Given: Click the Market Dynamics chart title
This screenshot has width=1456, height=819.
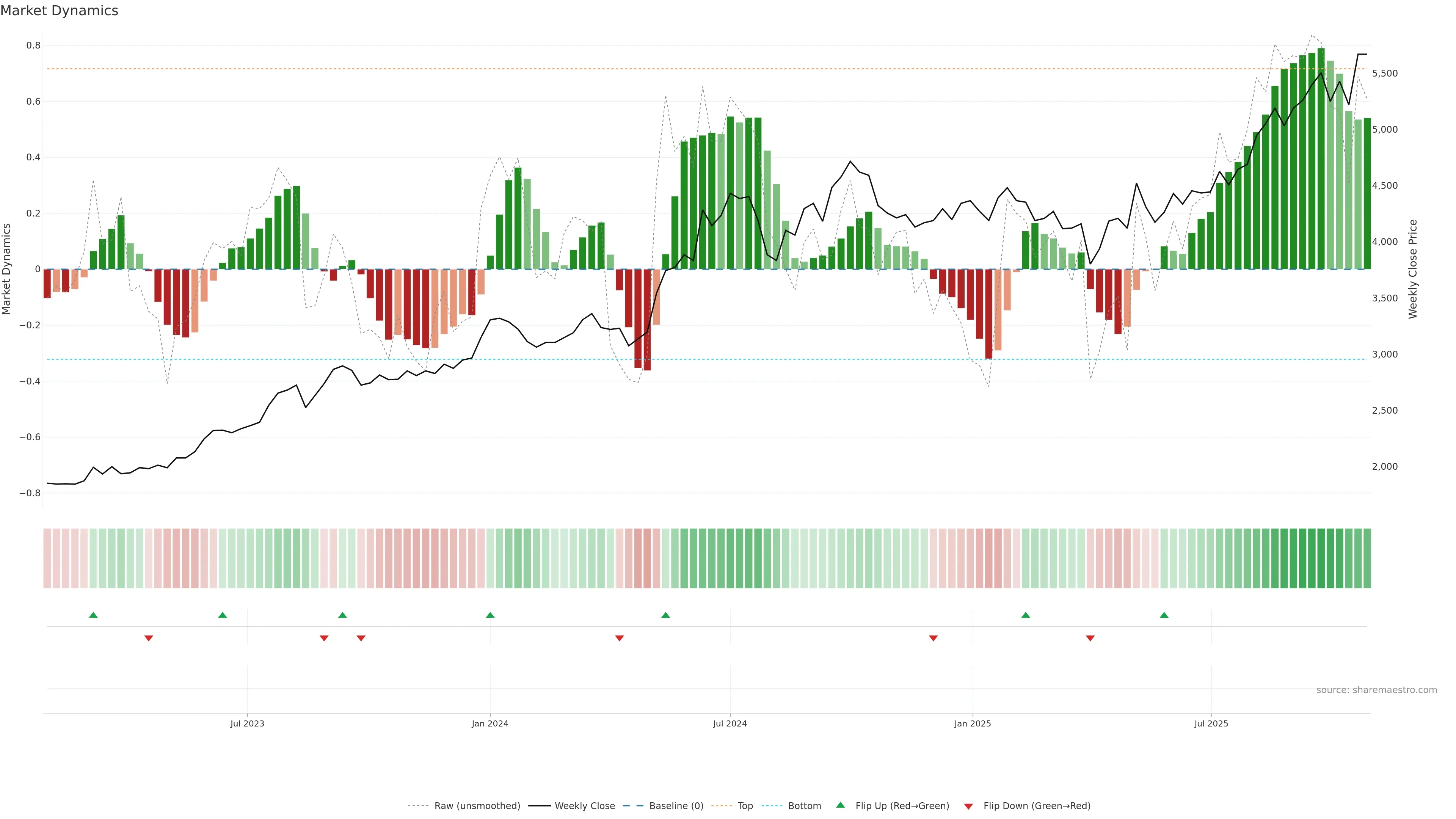Looking at the screenshot, I should [x=60, y=11].
